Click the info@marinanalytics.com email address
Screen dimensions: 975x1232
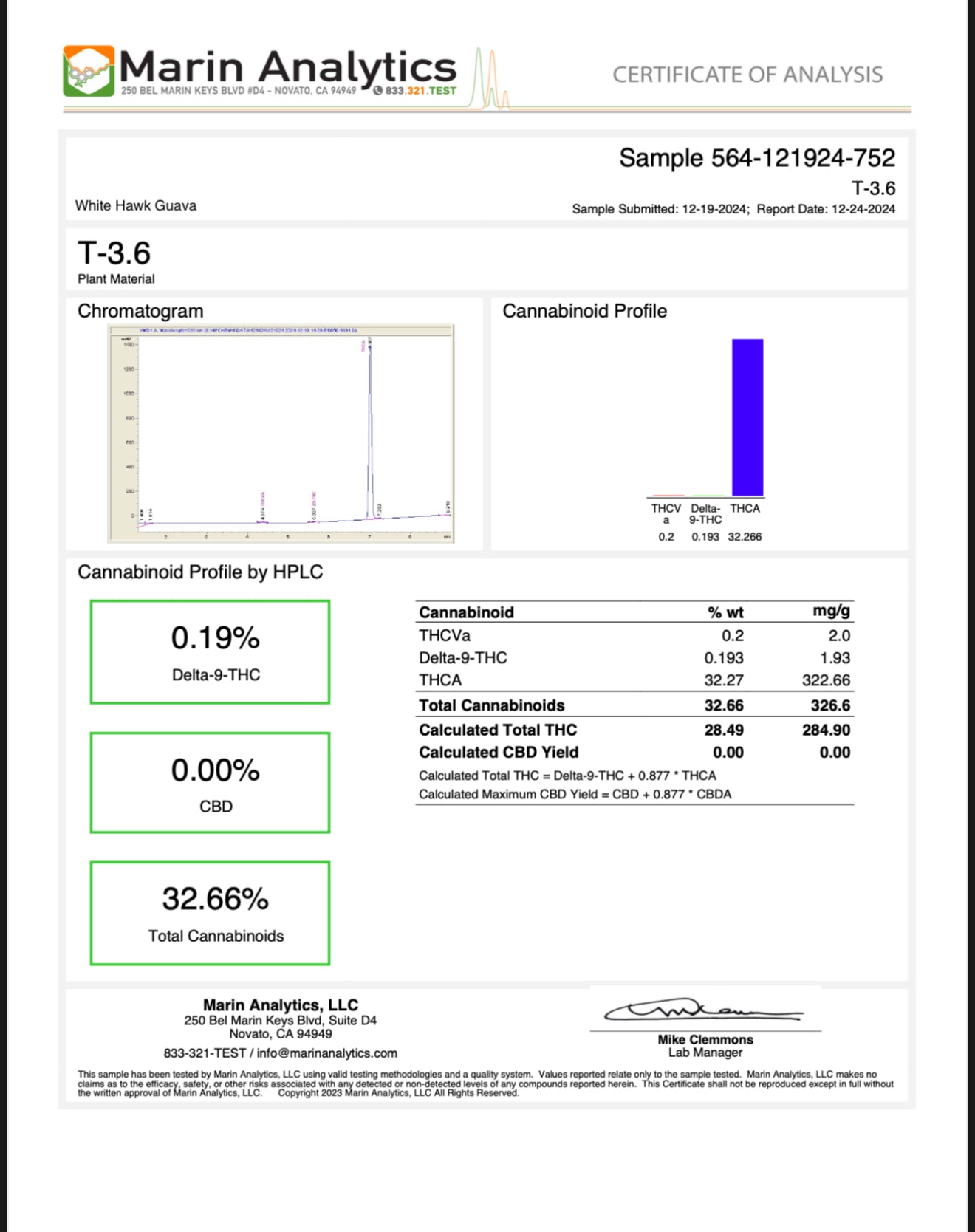[x=326, y=1053]
